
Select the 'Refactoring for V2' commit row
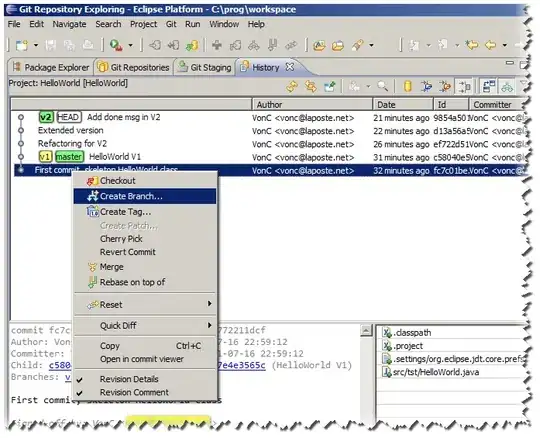point(269,144)
